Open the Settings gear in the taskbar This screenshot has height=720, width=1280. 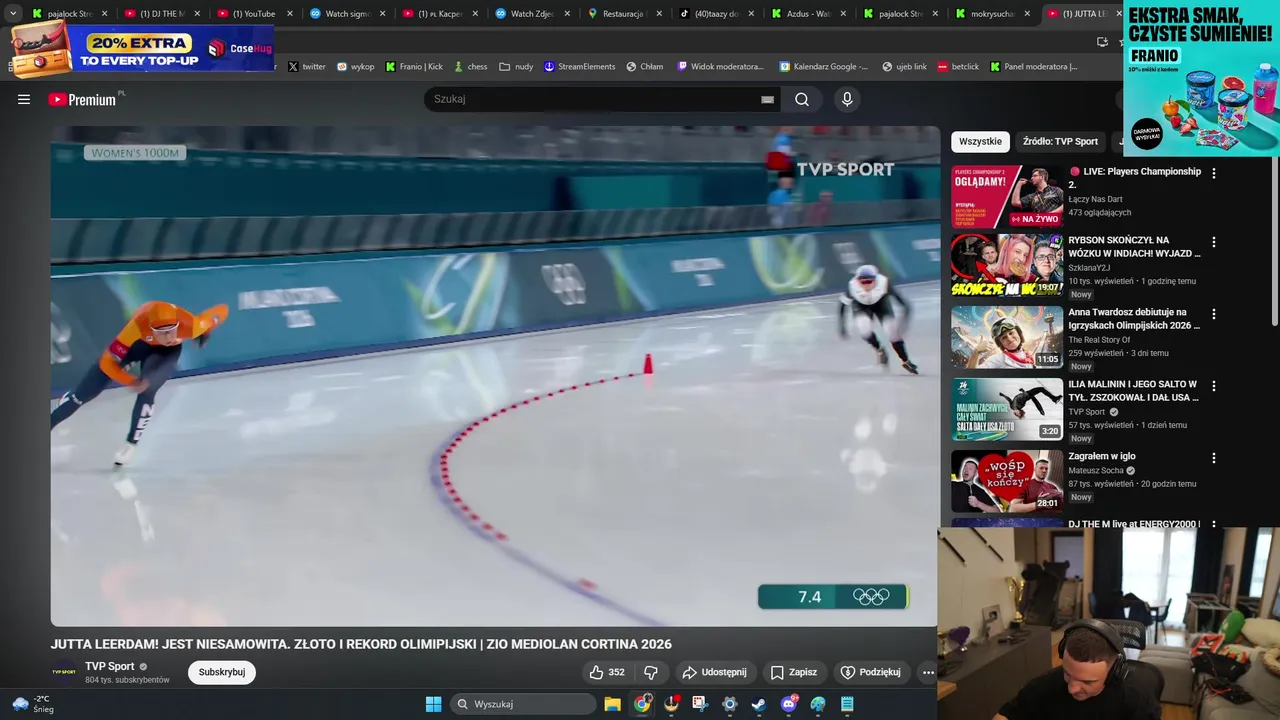click(x=730, y=704)
